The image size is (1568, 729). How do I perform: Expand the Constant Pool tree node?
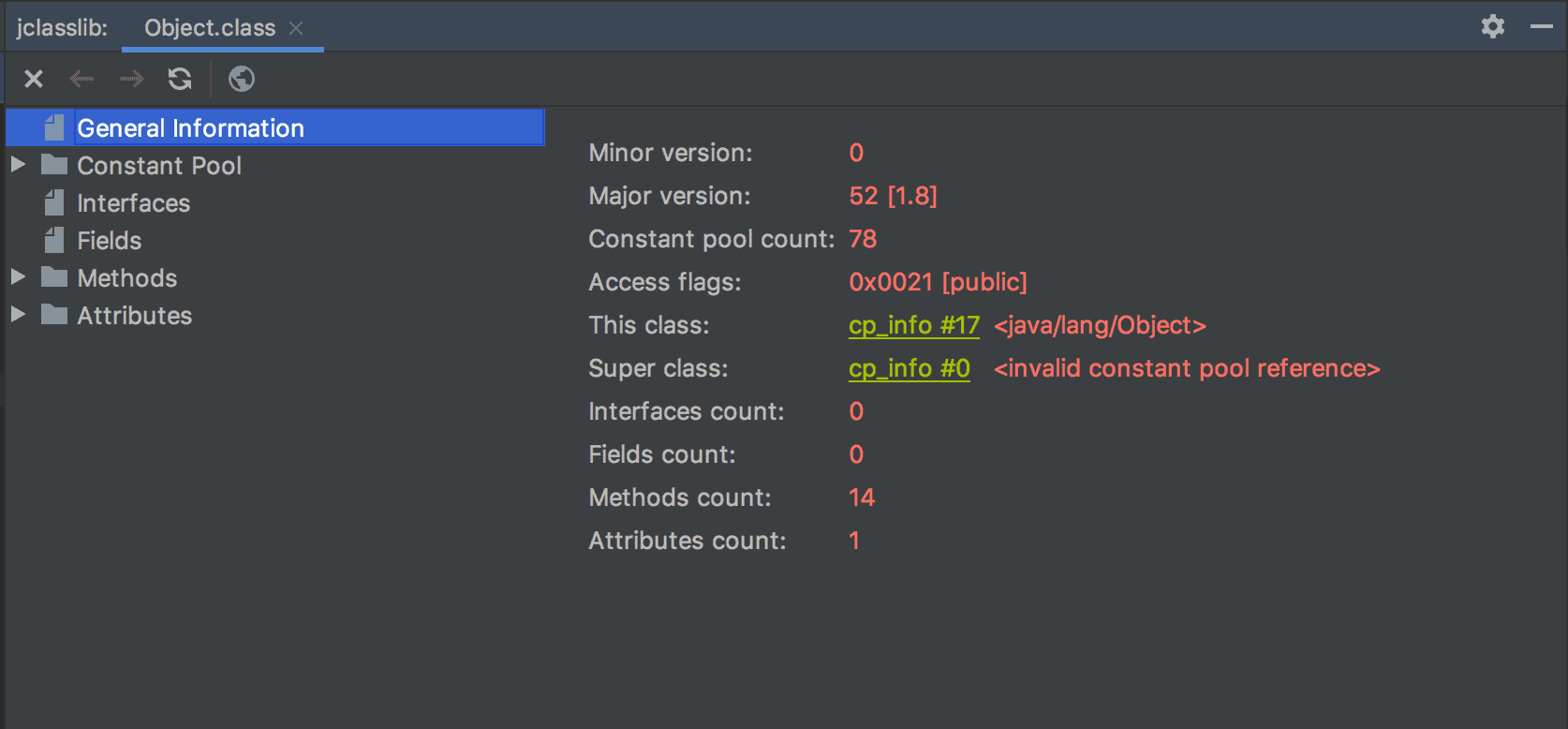coord(18,165)
